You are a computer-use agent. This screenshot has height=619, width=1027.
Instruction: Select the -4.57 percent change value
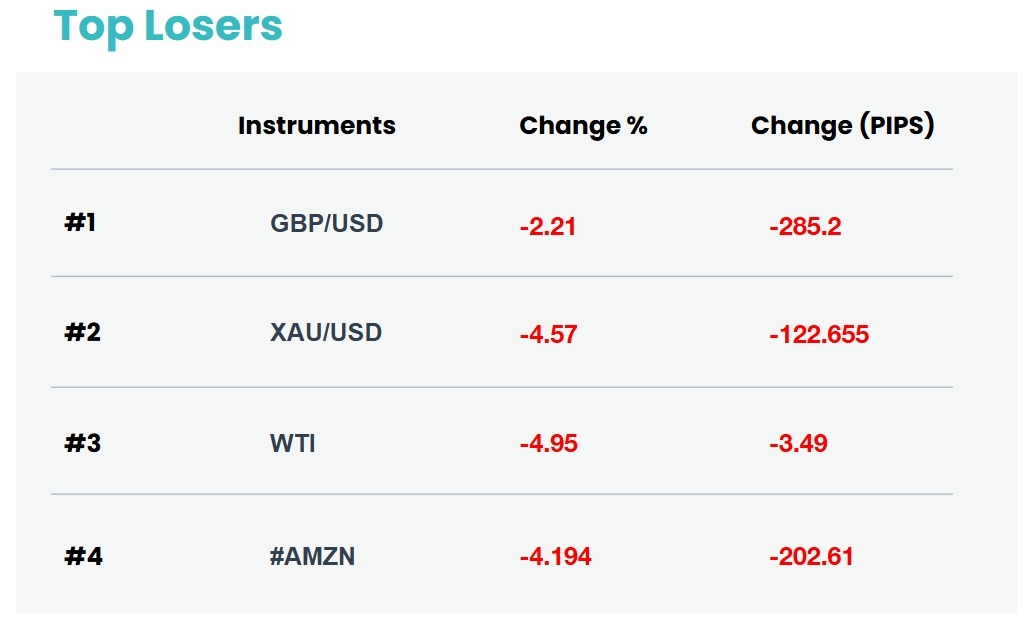click(549, 335)
